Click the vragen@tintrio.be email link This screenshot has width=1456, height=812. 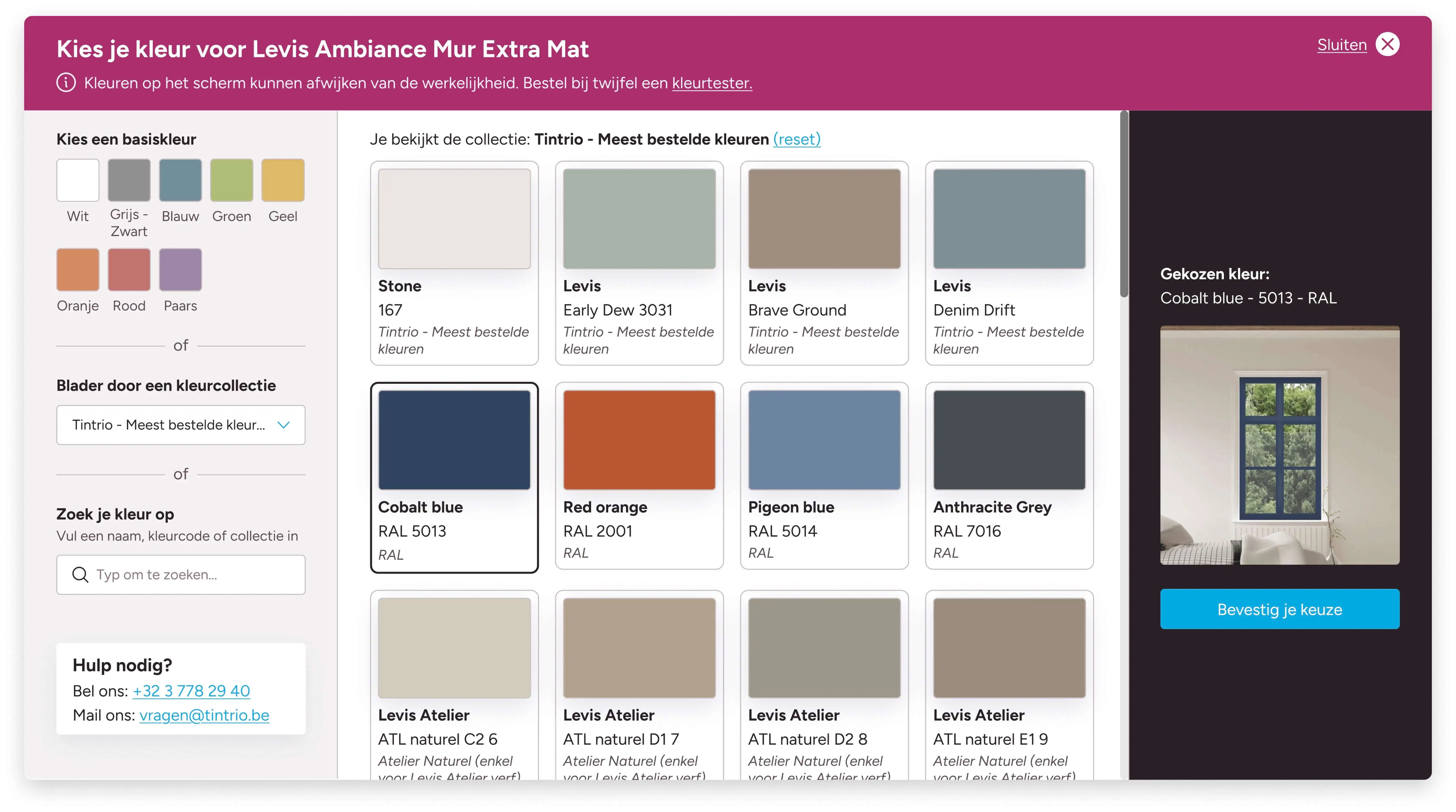pos(204,715)
